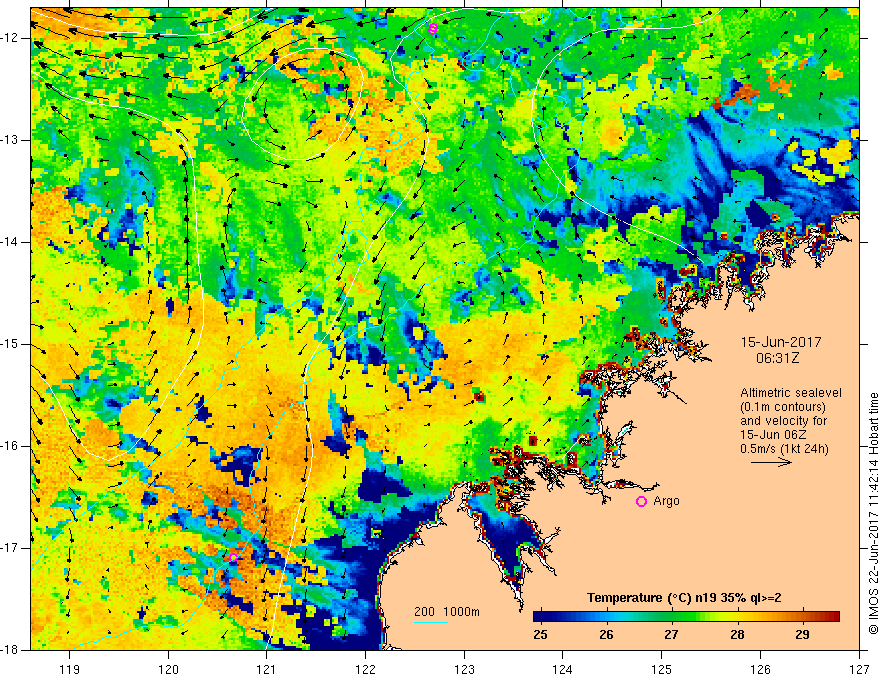
Task: Click latitude axis label -13
Action: (11, 140)
